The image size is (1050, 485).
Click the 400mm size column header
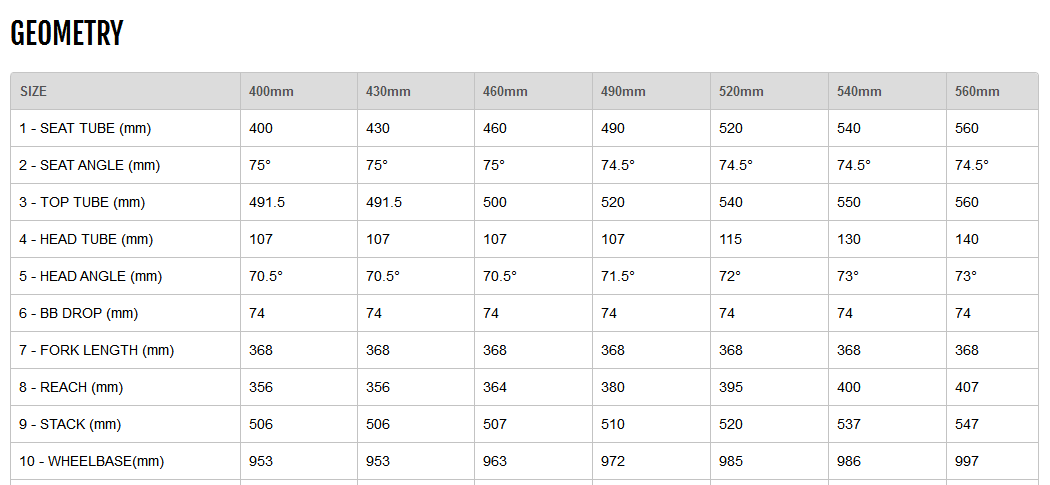click(x=271, y=91)
